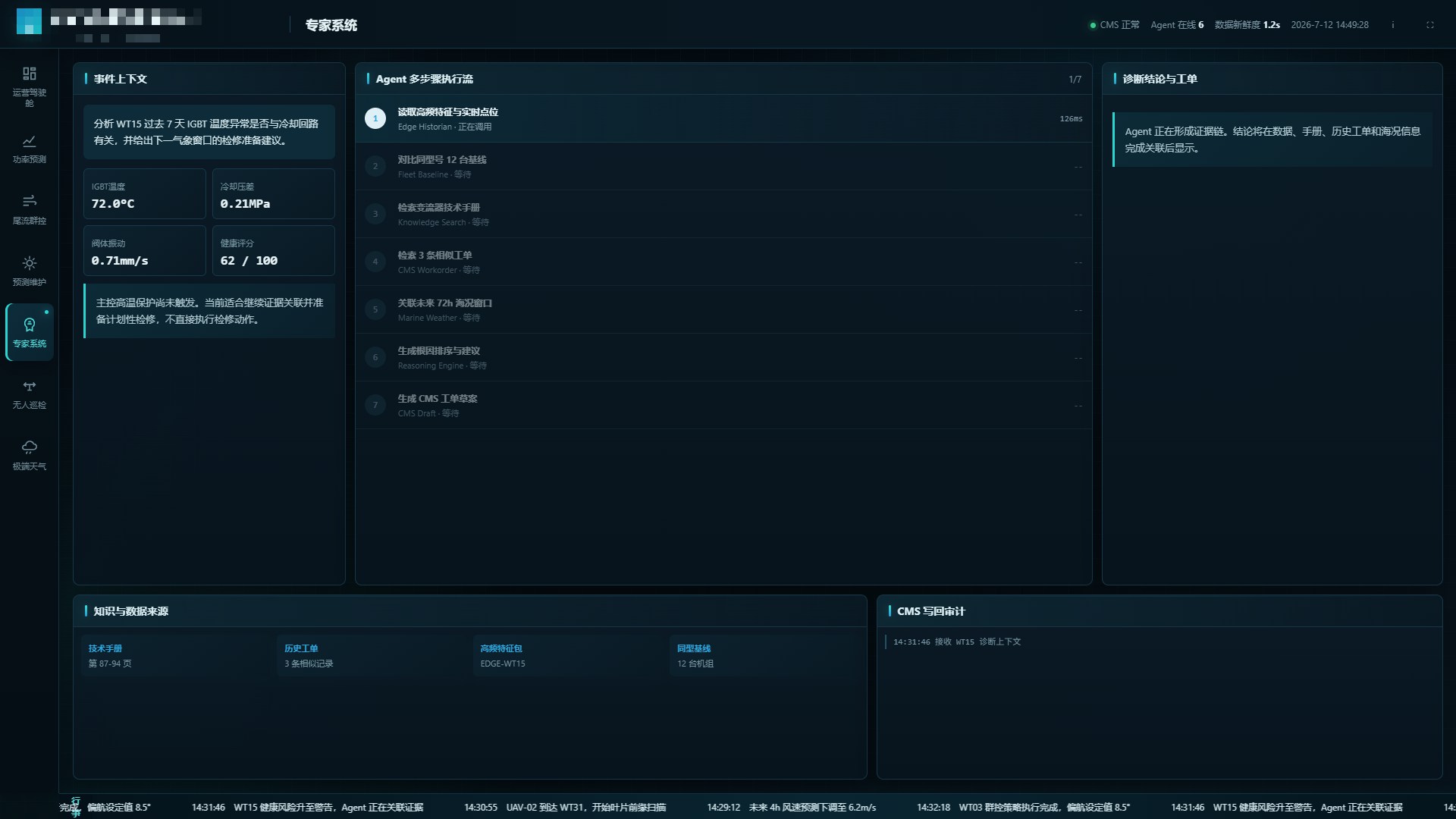This screenshot has width=1456, height=819.
Task: Click the Agent 在线 6 status
Action: [x=1177, y=25]
